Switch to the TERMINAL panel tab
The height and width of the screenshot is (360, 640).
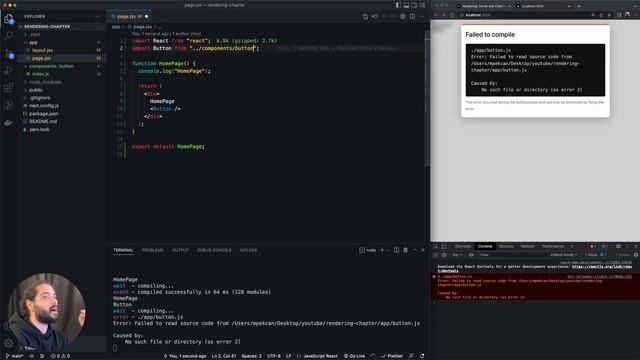123,250
